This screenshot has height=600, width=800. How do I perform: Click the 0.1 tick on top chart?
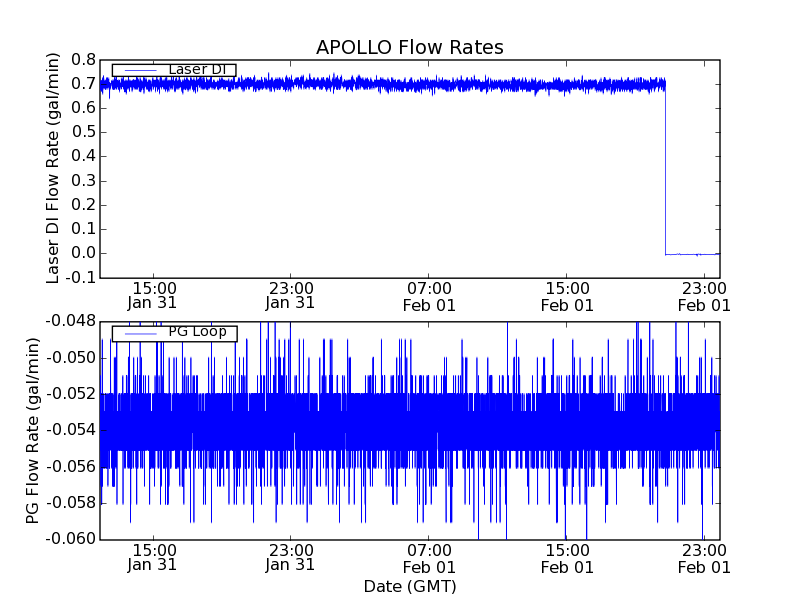tap(83, 229)
